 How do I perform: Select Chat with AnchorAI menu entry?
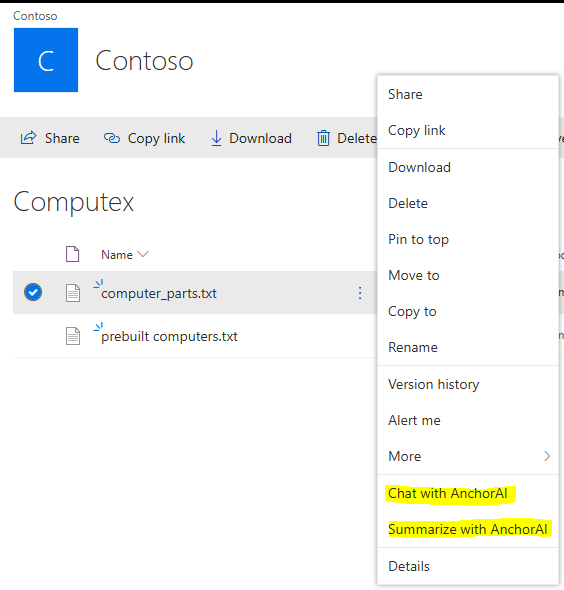tap(468, 493)
